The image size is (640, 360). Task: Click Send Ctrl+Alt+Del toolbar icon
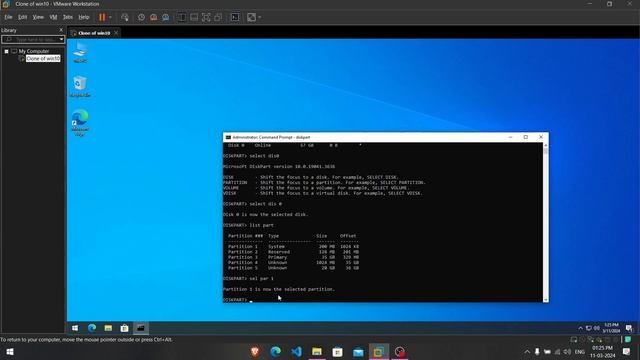(125, 17)
